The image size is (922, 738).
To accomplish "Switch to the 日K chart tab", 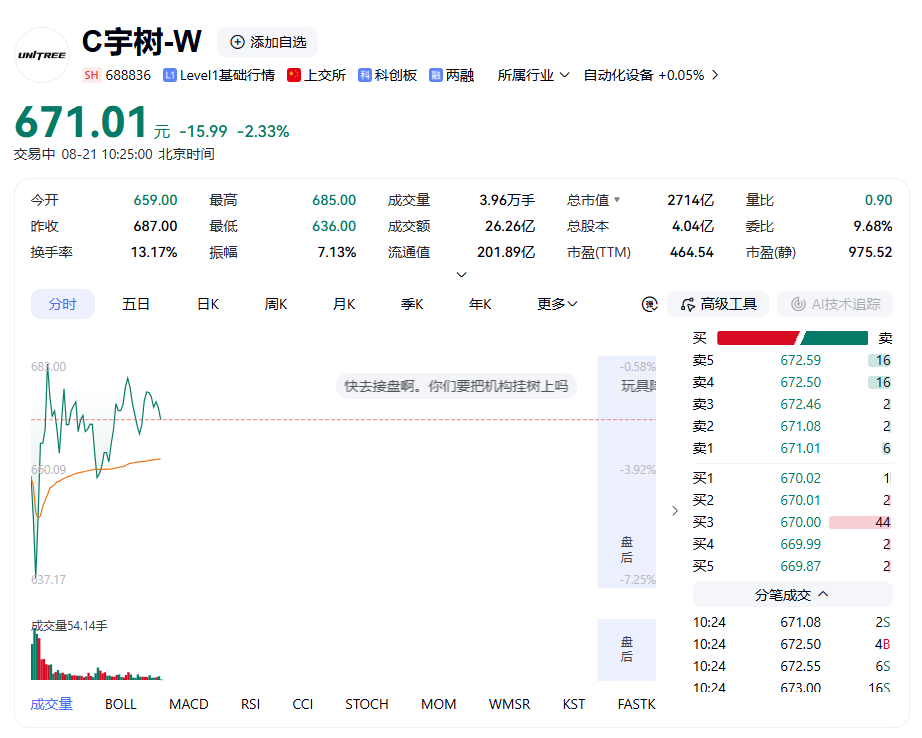I will click(208, 304).
